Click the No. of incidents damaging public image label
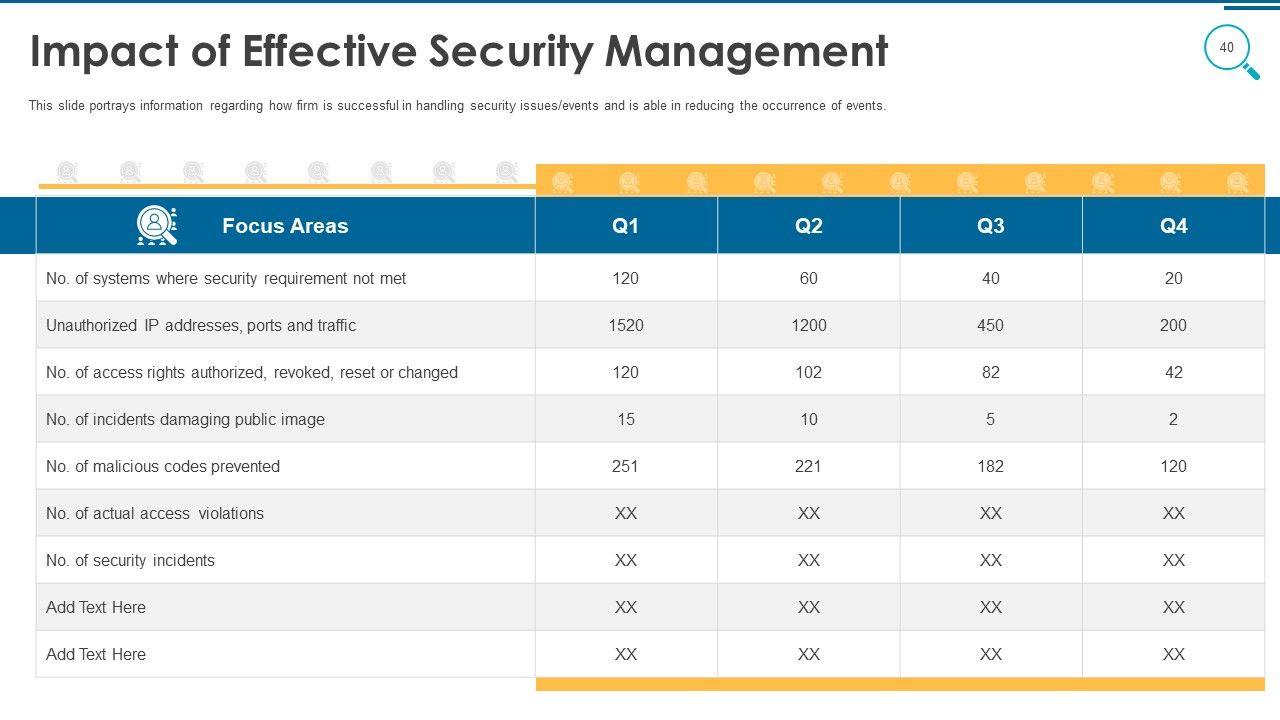 point(185,419)
